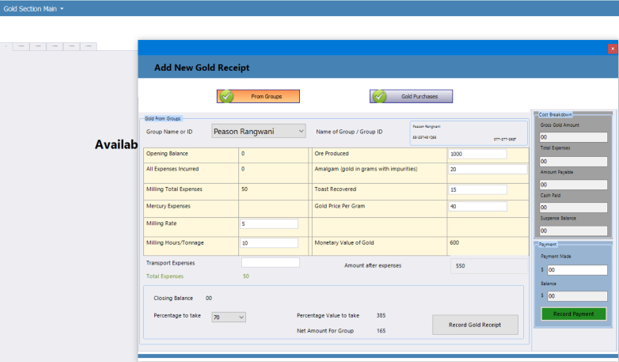
Task: Click the Name of Group / Group ID box
Action: click(469, 133)
